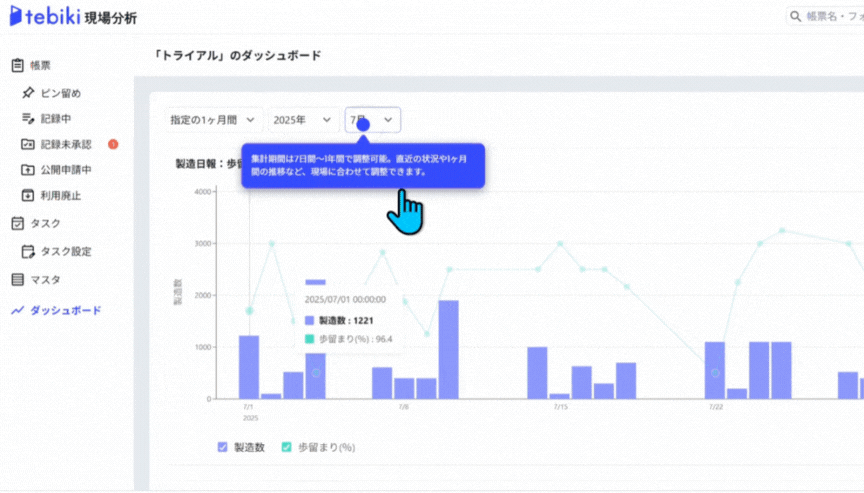Viewport: 864px width, 493px height.
Task: Click the 利用廃止 archive icon
Action: (x=28, y=196)
